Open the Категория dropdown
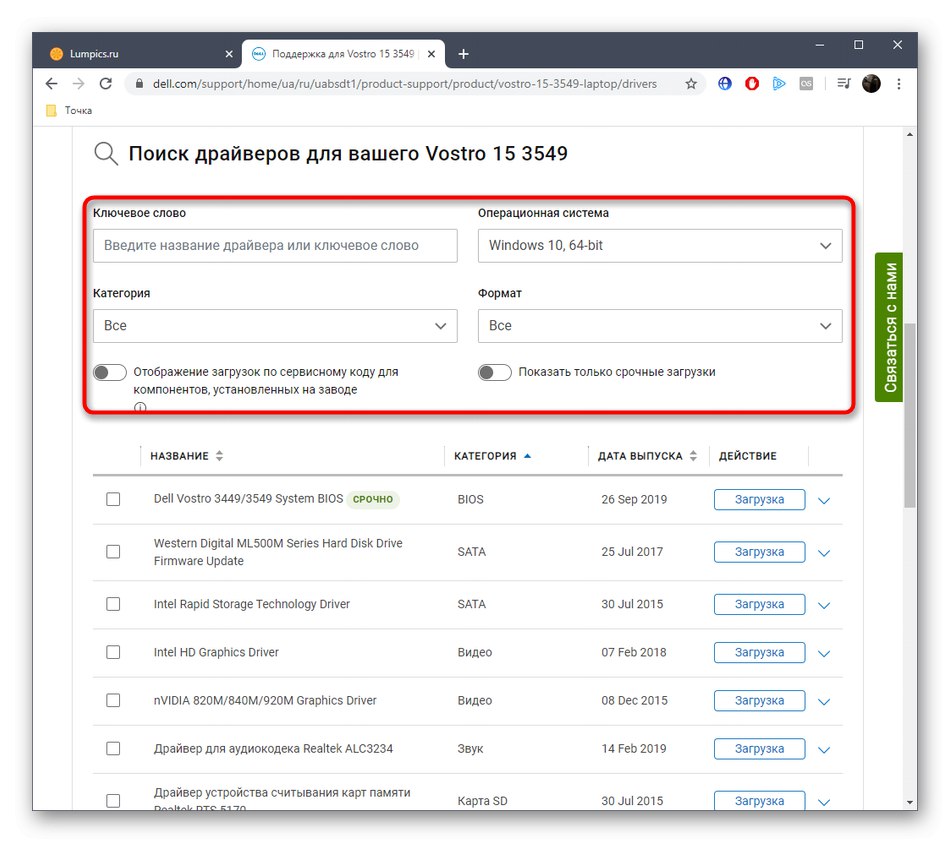 click(275, 325)
